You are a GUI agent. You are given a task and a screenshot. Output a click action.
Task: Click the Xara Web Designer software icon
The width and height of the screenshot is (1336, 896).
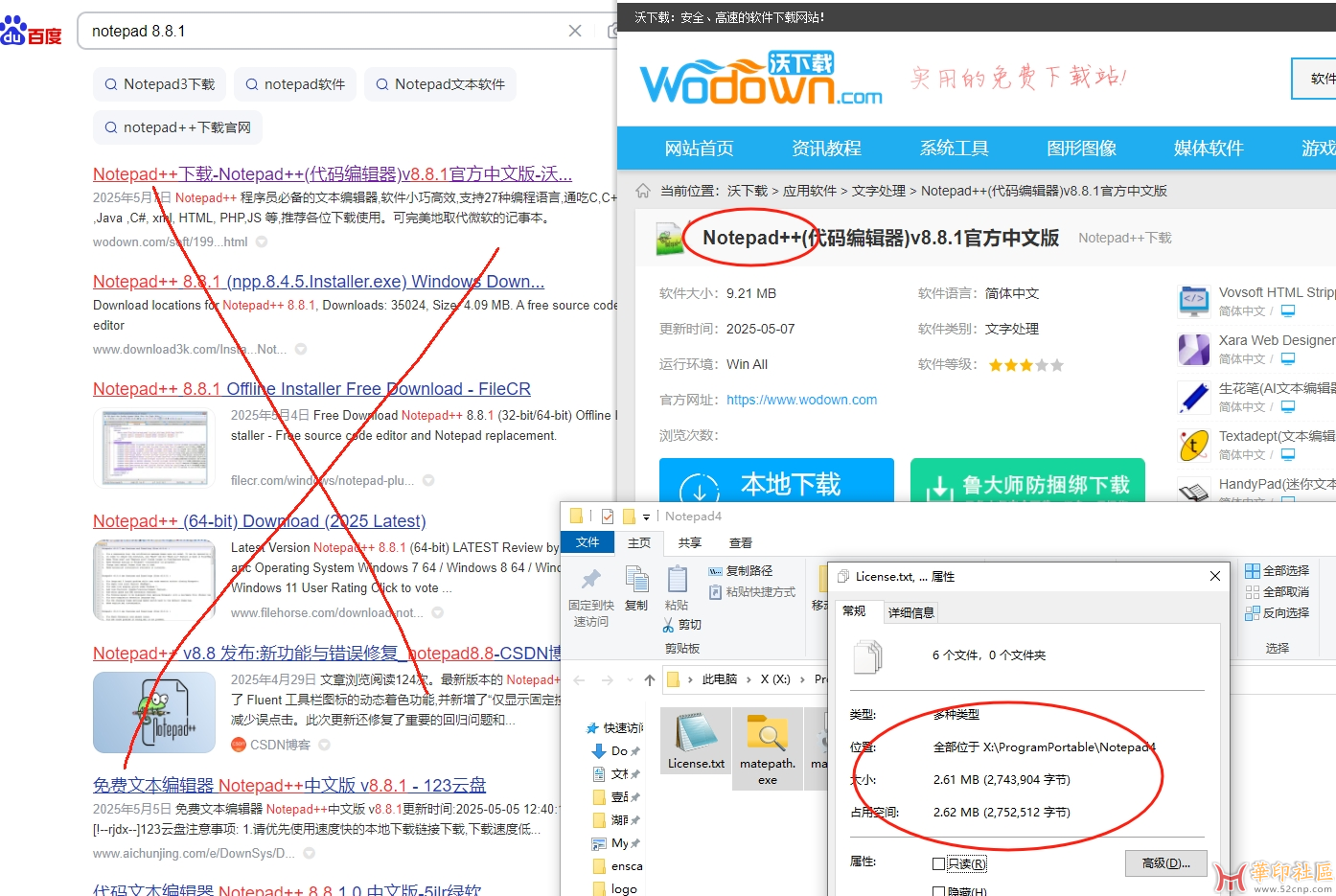click(1193, 349)
